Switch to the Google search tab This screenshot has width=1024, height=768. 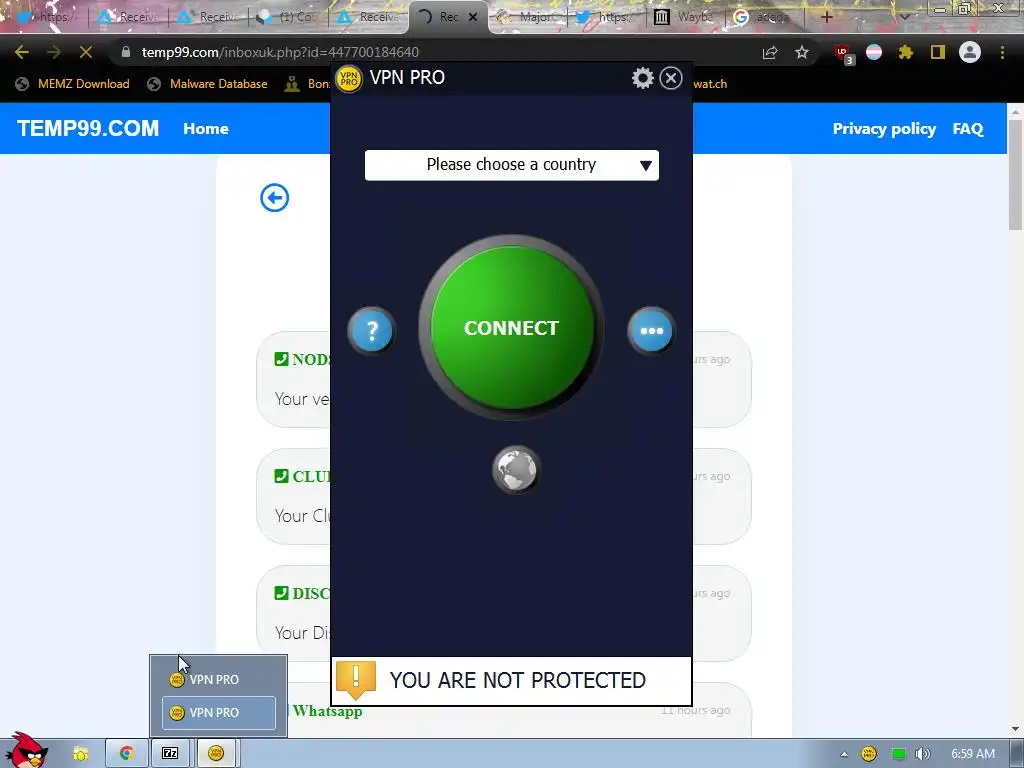[764, 17]
